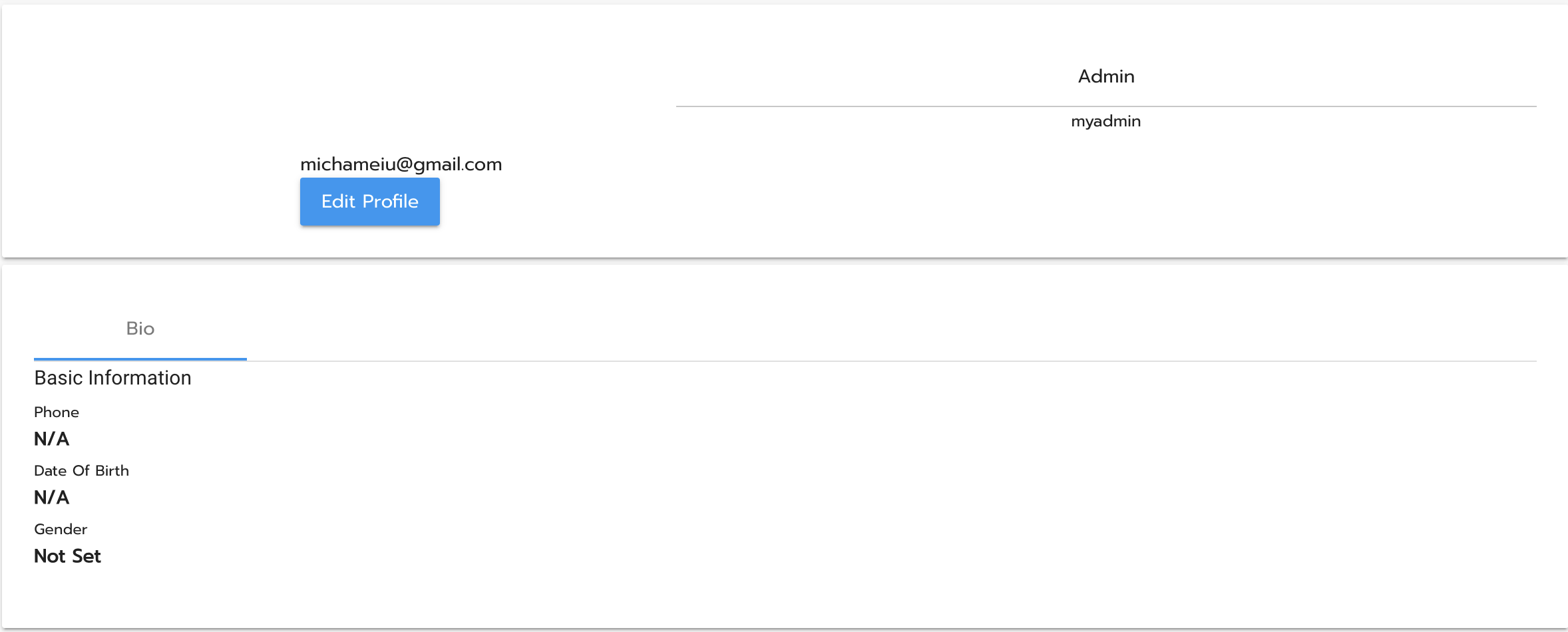
Task: Select the N/A value under Date Of Birth
Action: [x=52, y=498]
